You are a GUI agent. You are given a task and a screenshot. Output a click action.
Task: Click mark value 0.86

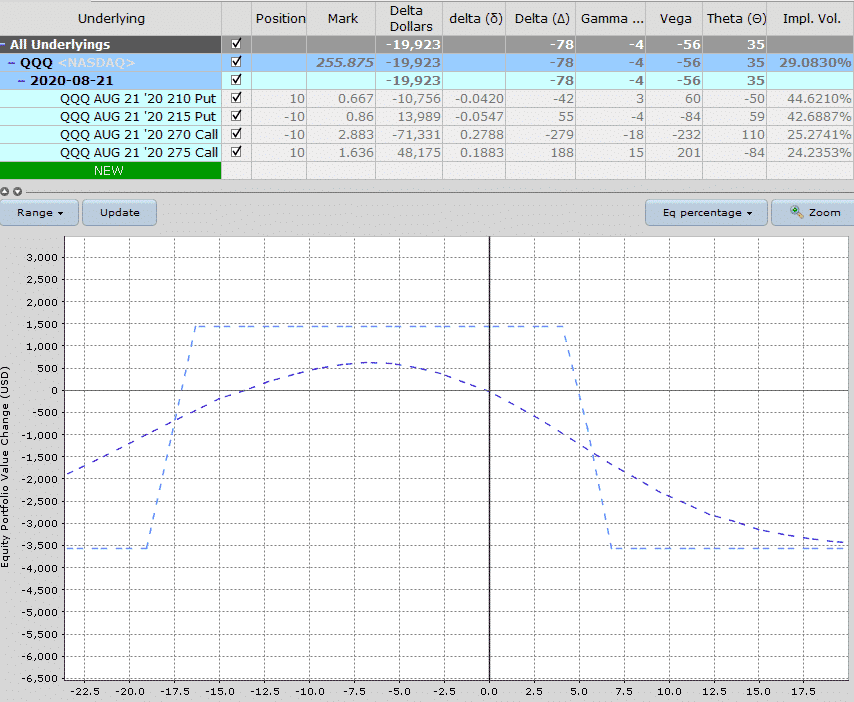pyautogui.click(x=360, y=117)
